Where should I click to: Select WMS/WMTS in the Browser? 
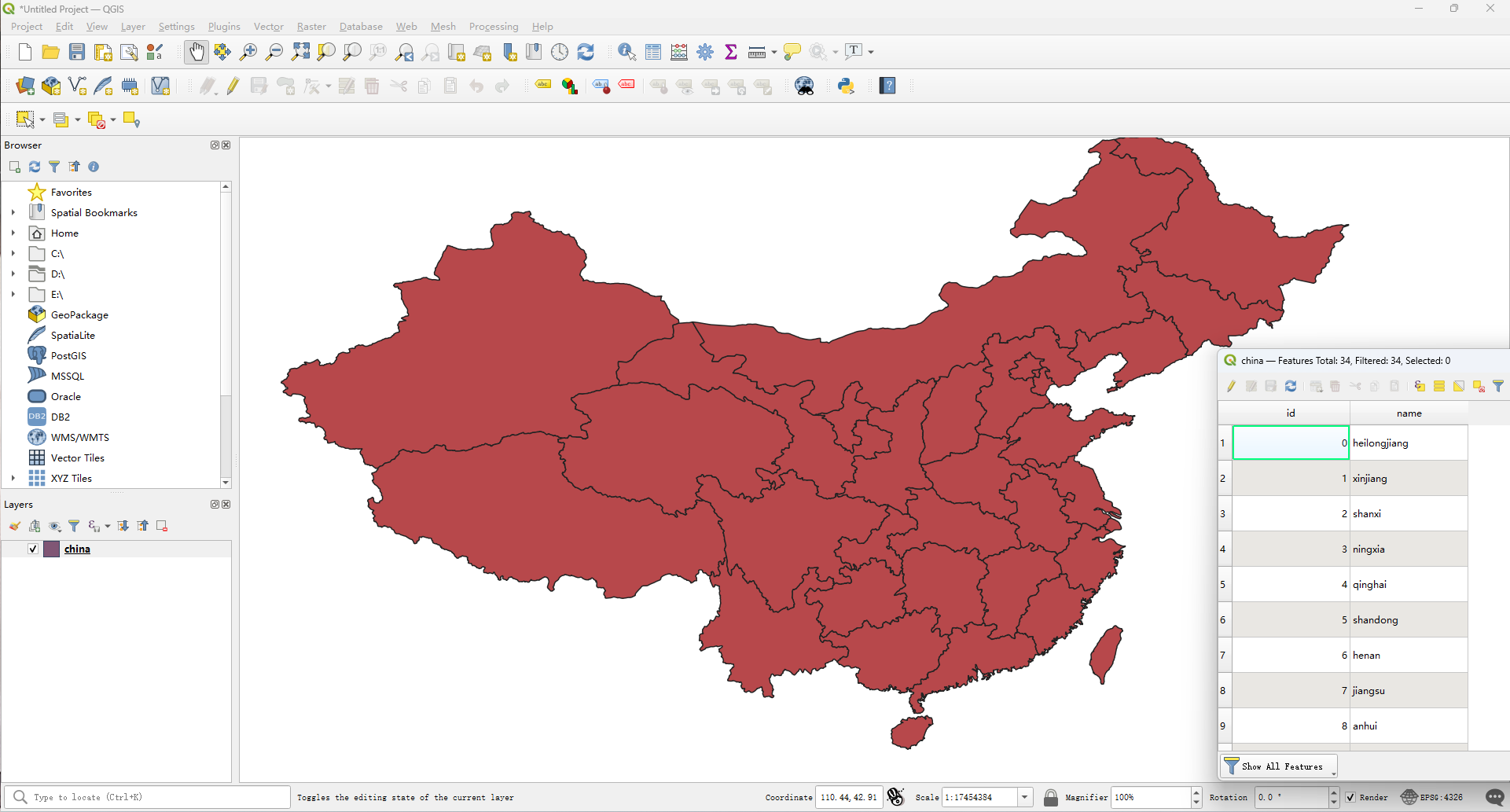click(79, 437)
